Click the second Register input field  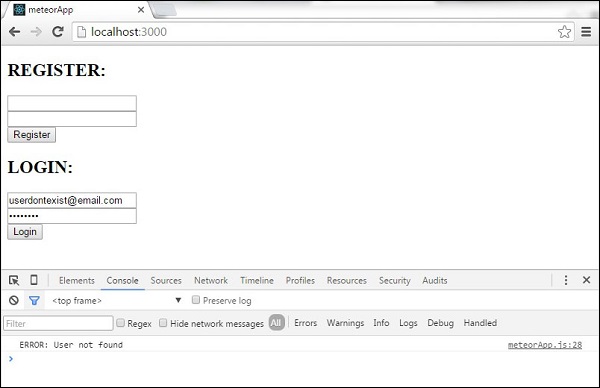click(x=72, y=119)
